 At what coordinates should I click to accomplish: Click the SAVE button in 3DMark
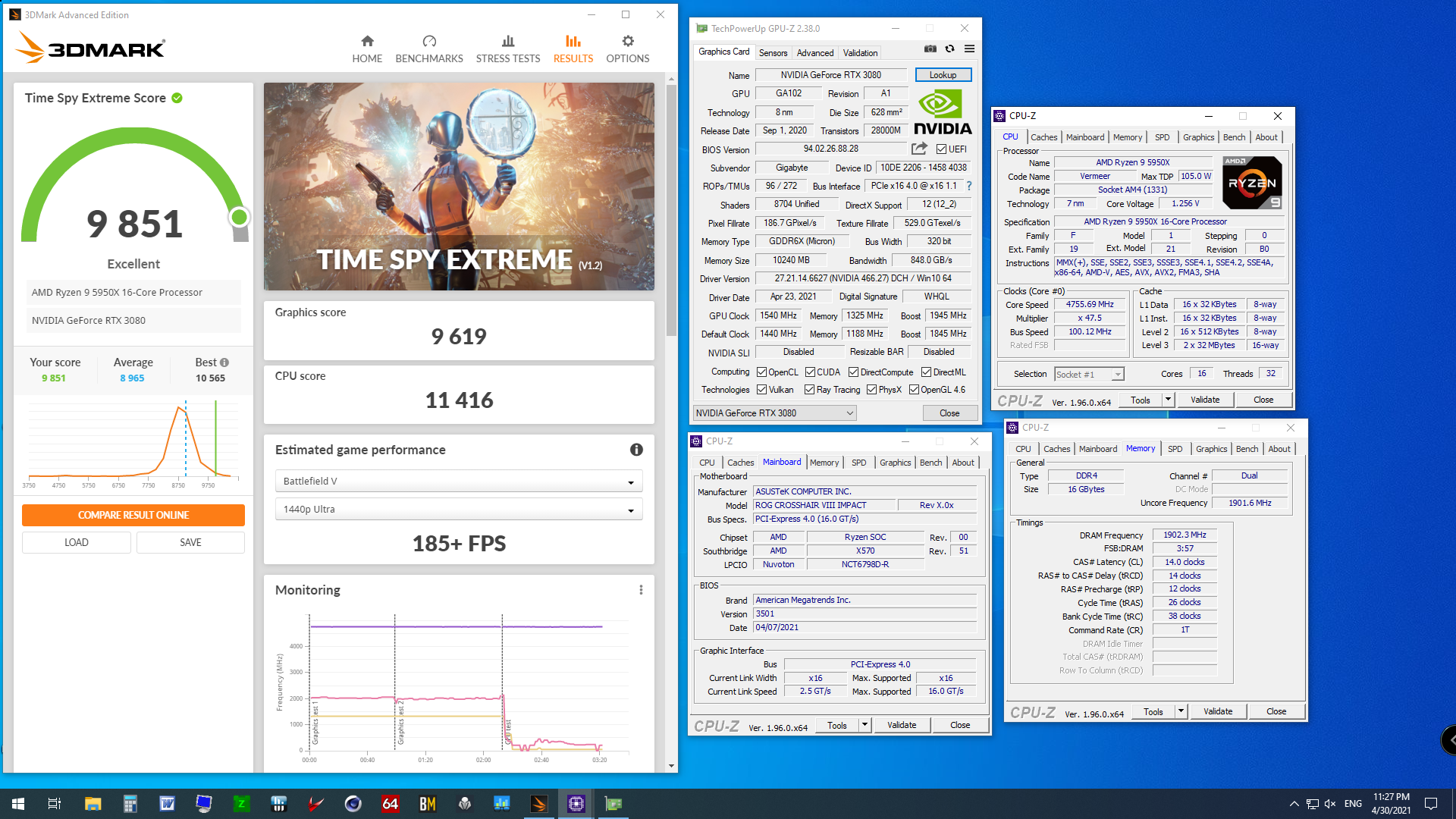(190, 542)
